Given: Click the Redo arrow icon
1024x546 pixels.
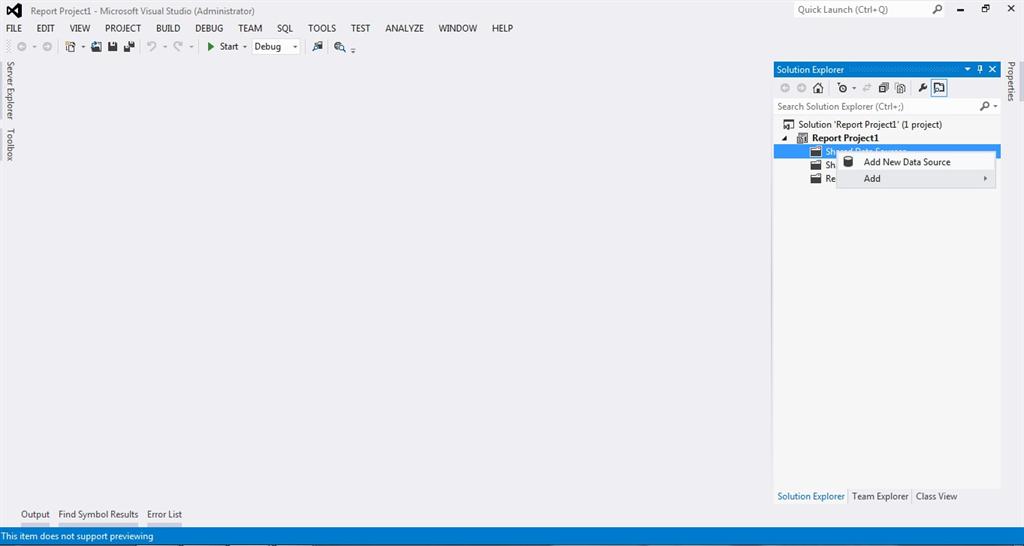Looking at the screenshot, I should tap(178, 47).
